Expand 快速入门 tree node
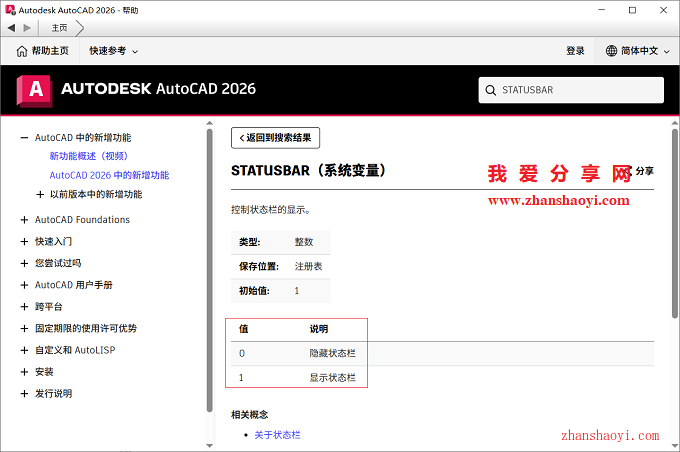 24,242
